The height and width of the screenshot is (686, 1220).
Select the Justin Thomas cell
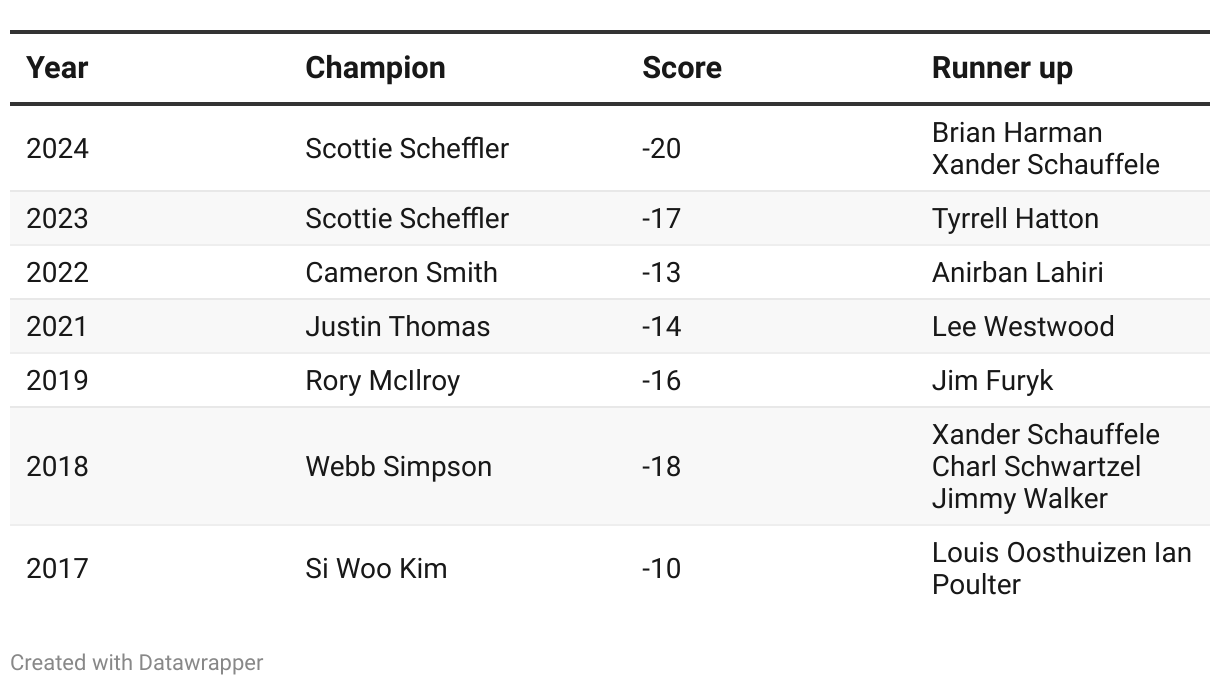(x=398, y=327)
